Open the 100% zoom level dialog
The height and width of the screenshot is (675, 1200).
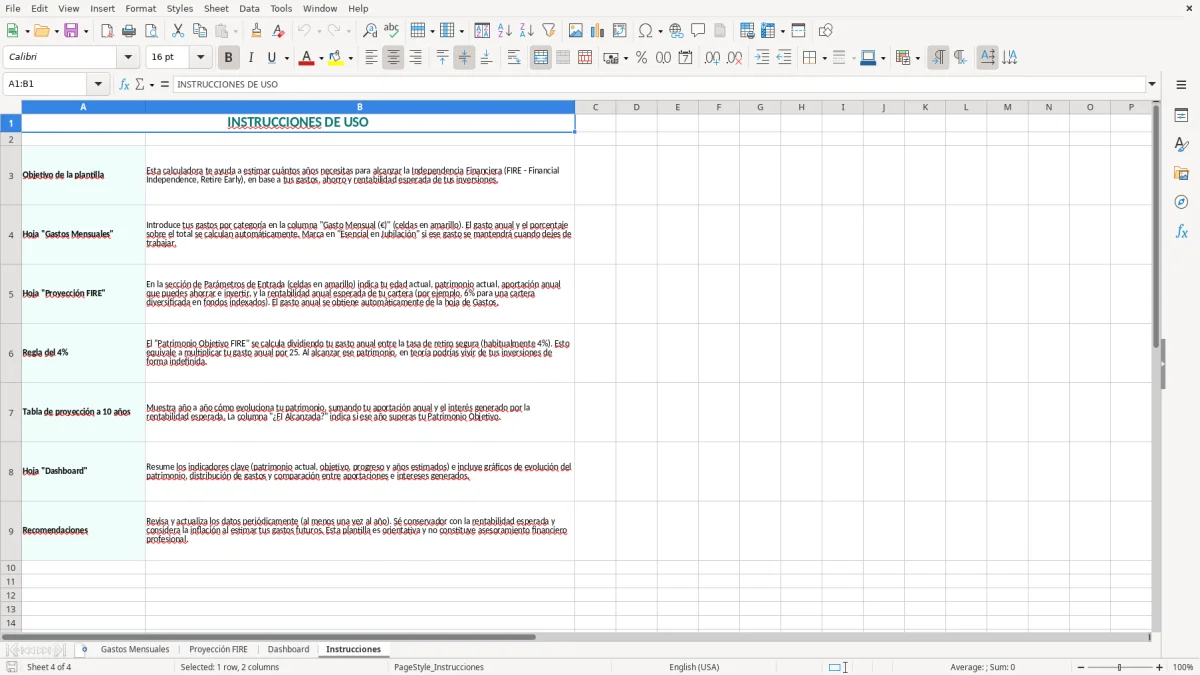click(x=1183, y=667)
